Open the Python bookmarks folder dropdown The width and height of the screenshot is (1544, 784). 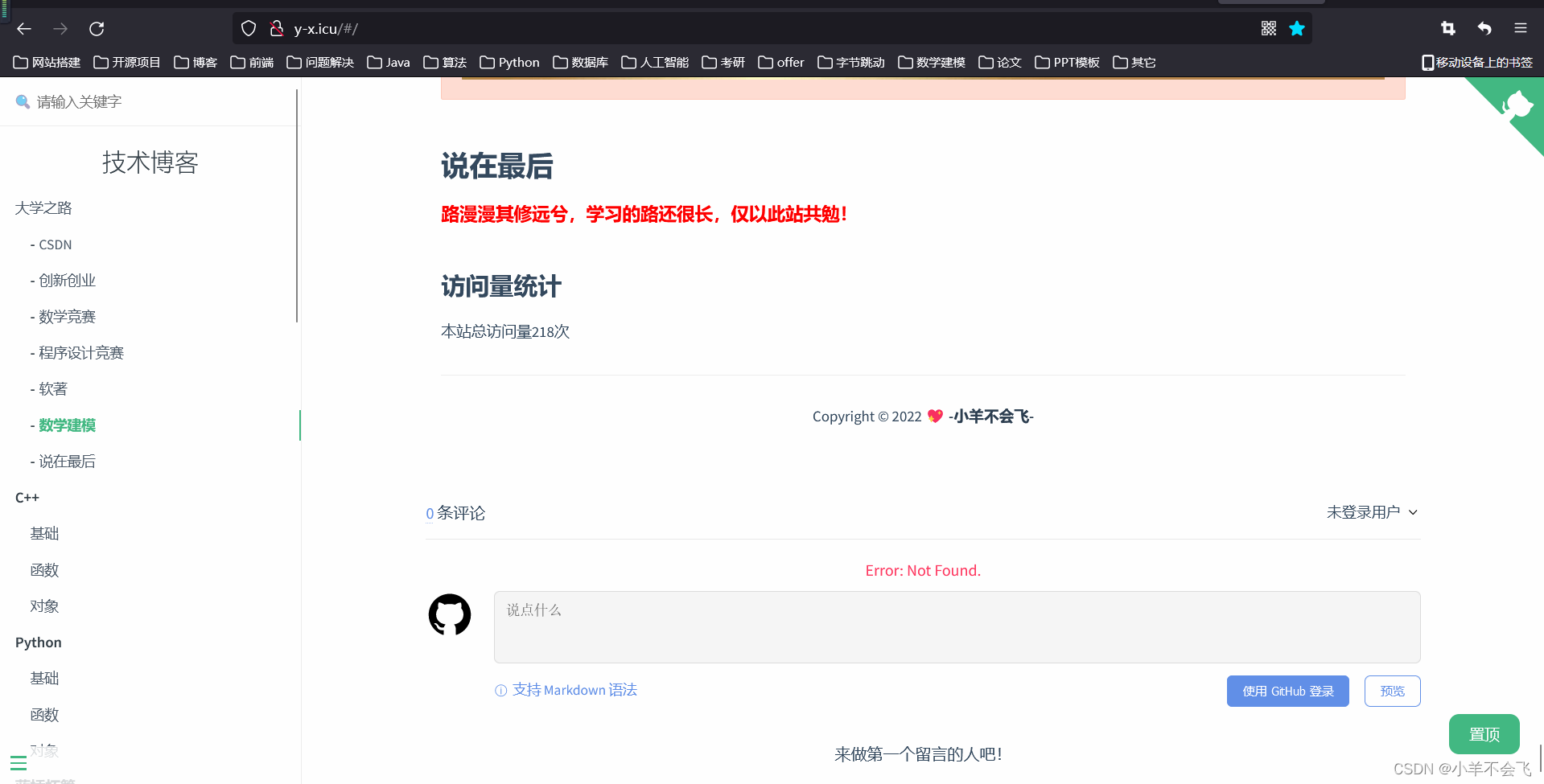pyautogui.click(x=508, y=62)
